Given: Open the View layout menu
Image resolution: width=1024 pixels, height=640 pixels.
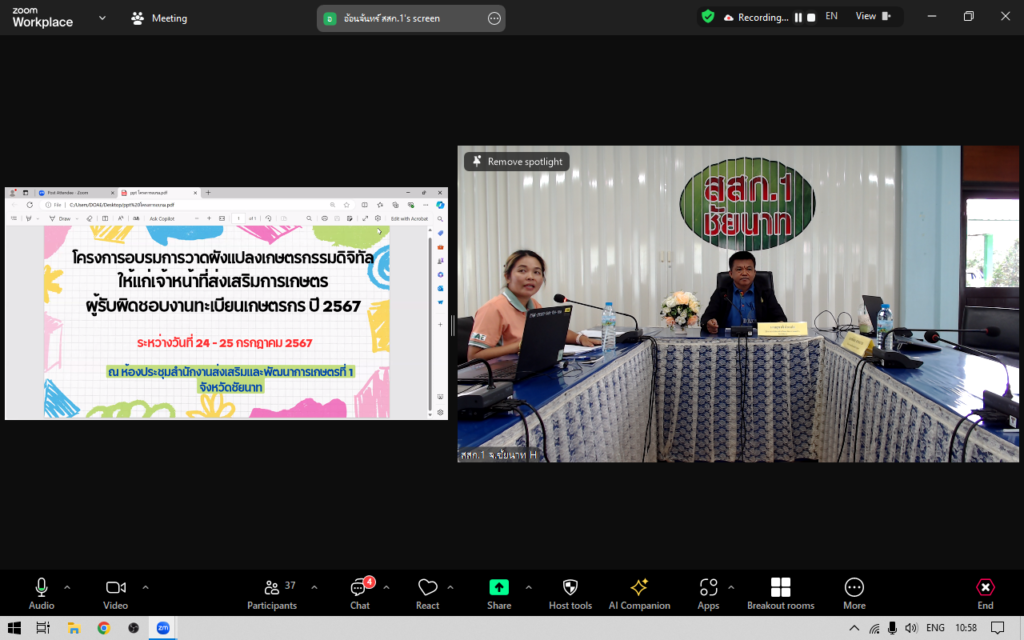Looking at the screenshot, I should (871, 17).
